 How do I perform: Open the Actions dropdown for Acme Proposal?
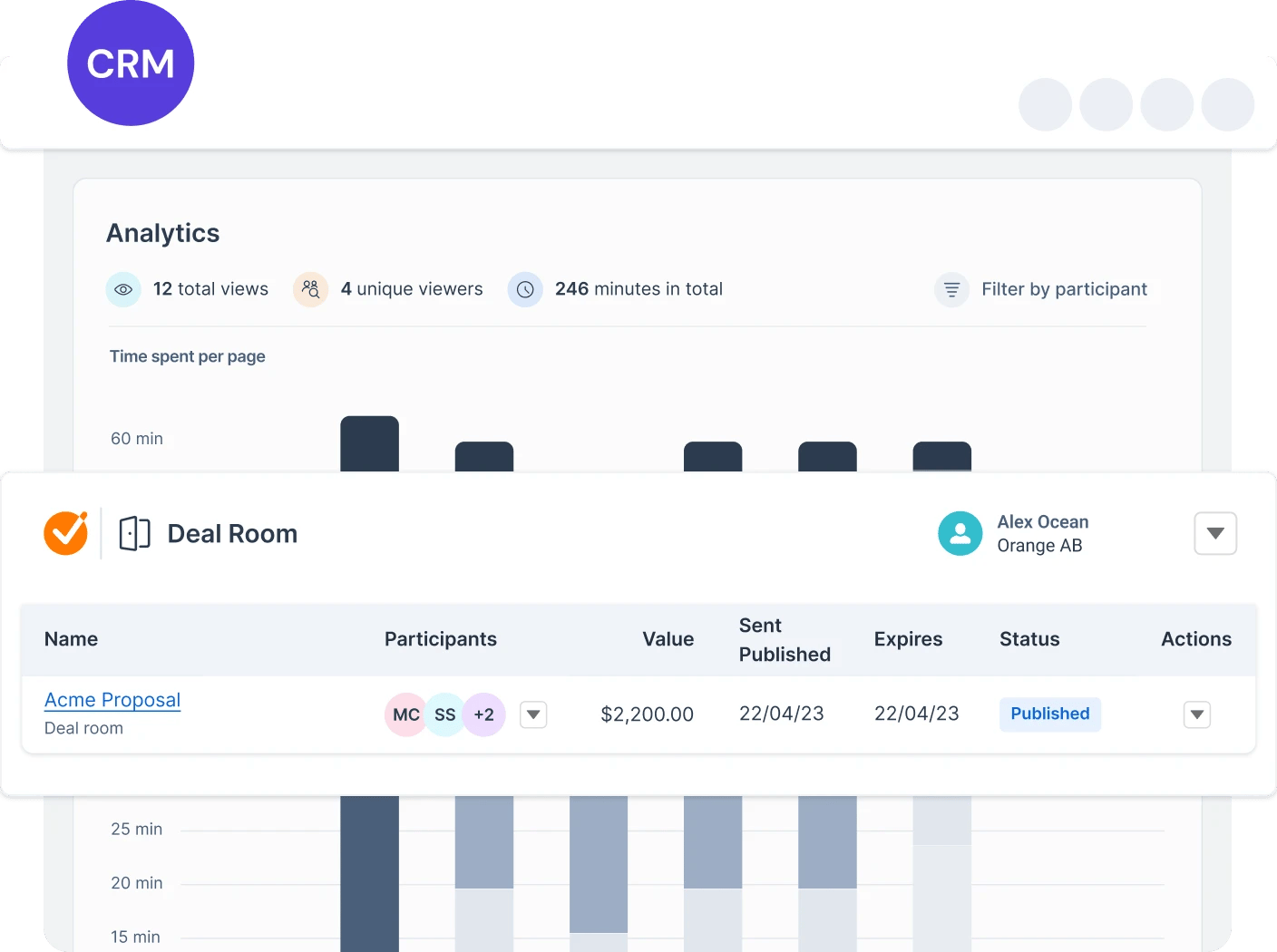coord(1197,714)
